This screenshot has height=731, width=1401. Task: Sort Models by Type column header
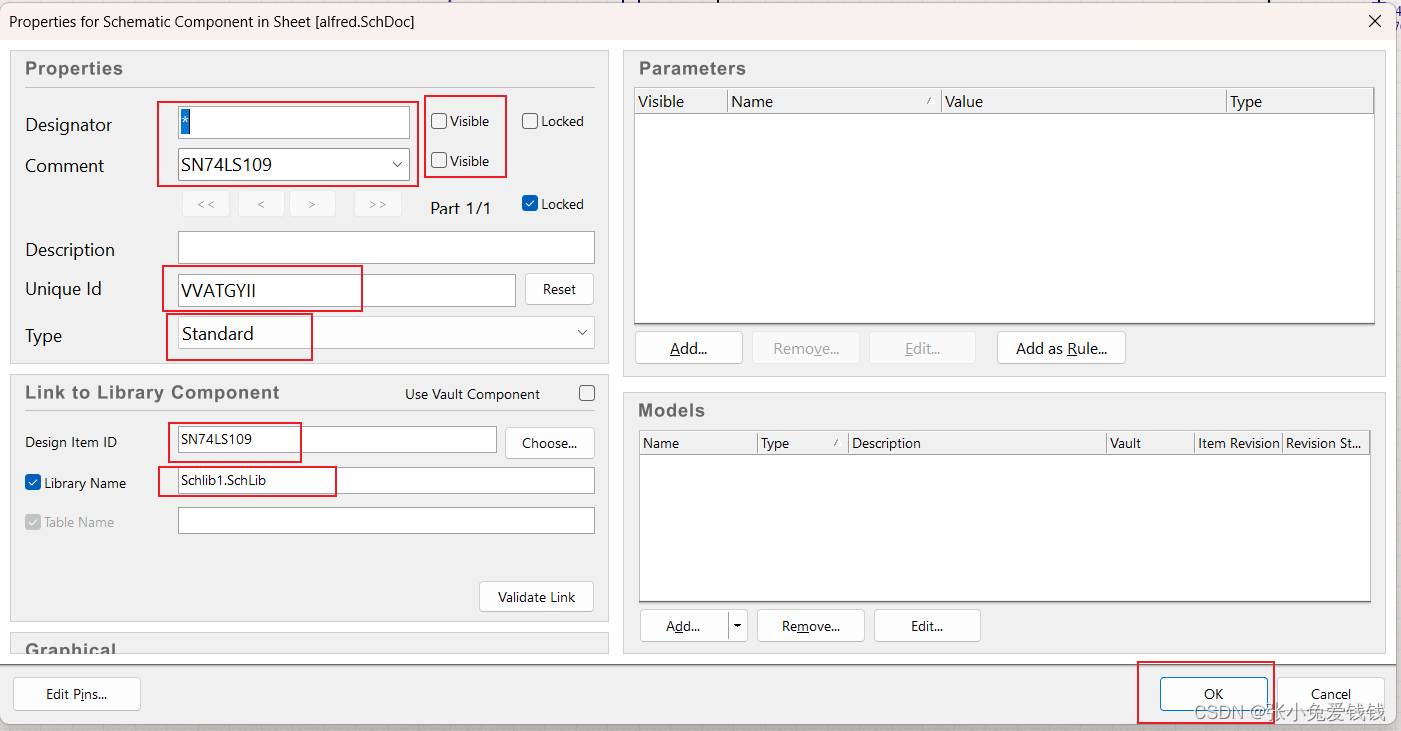(x=803, y=443)
